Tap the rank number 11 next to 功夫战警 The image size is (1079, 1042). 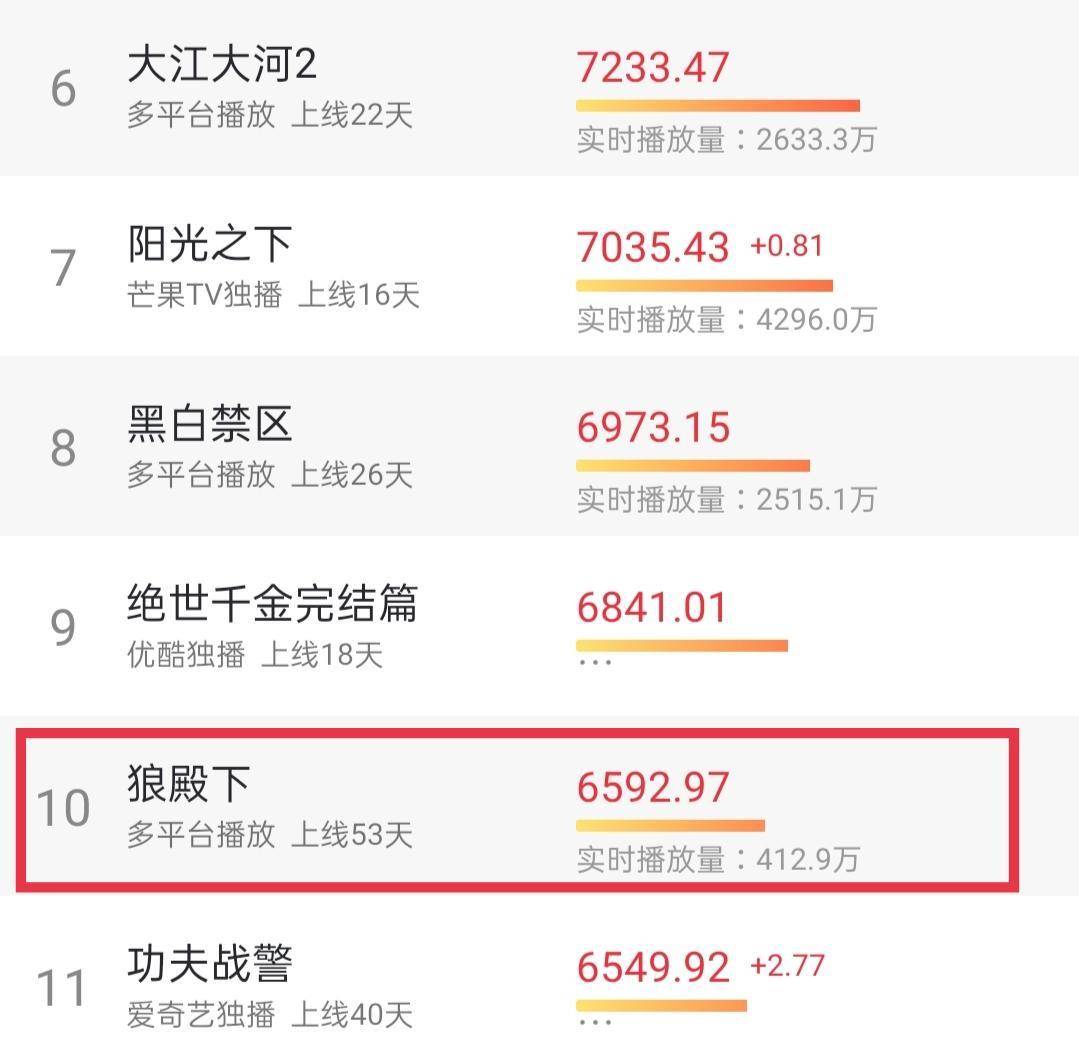63,990
